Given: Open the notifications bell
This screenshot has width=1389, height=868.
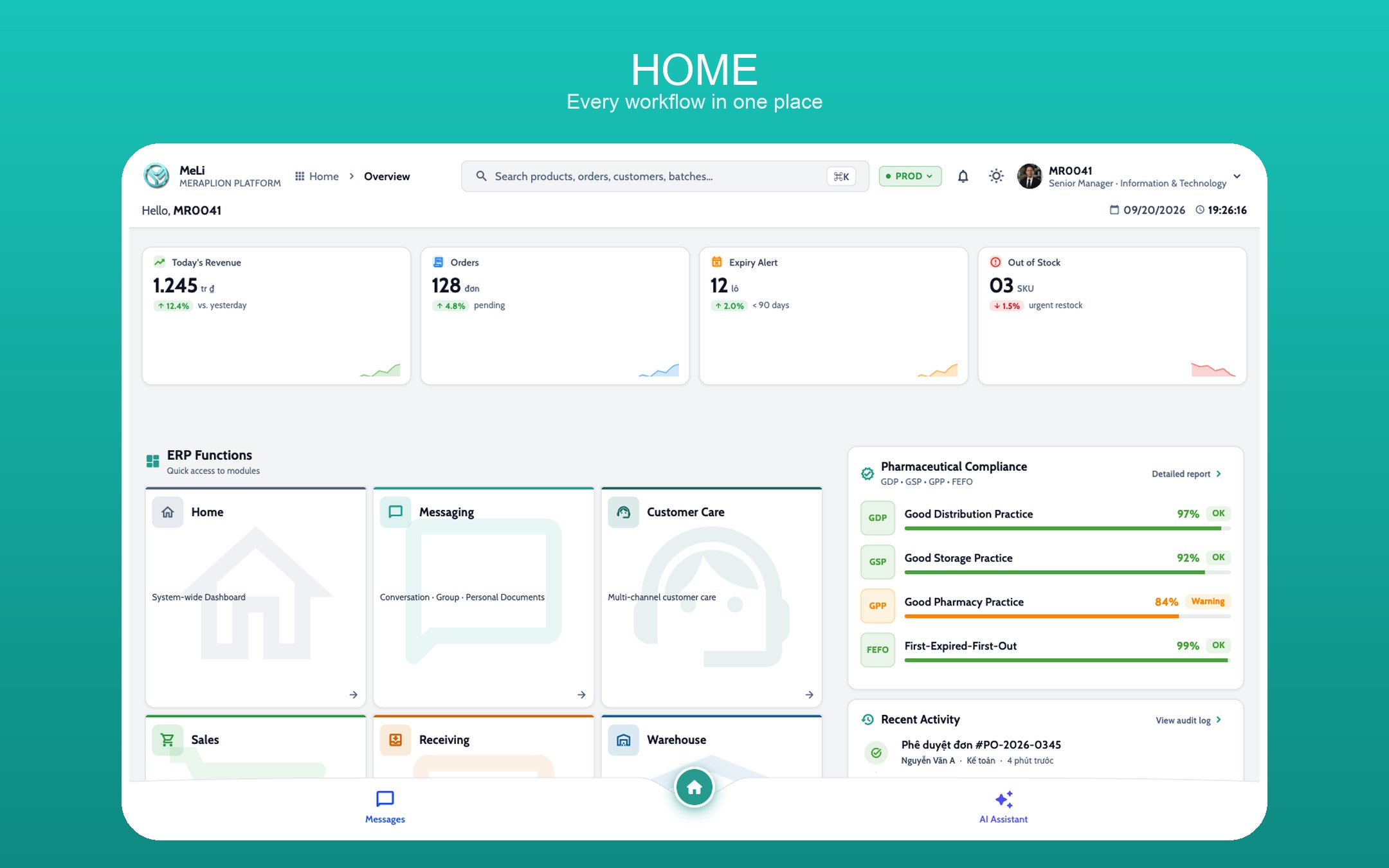Looking at the screenshot, I should pos(963,176).
